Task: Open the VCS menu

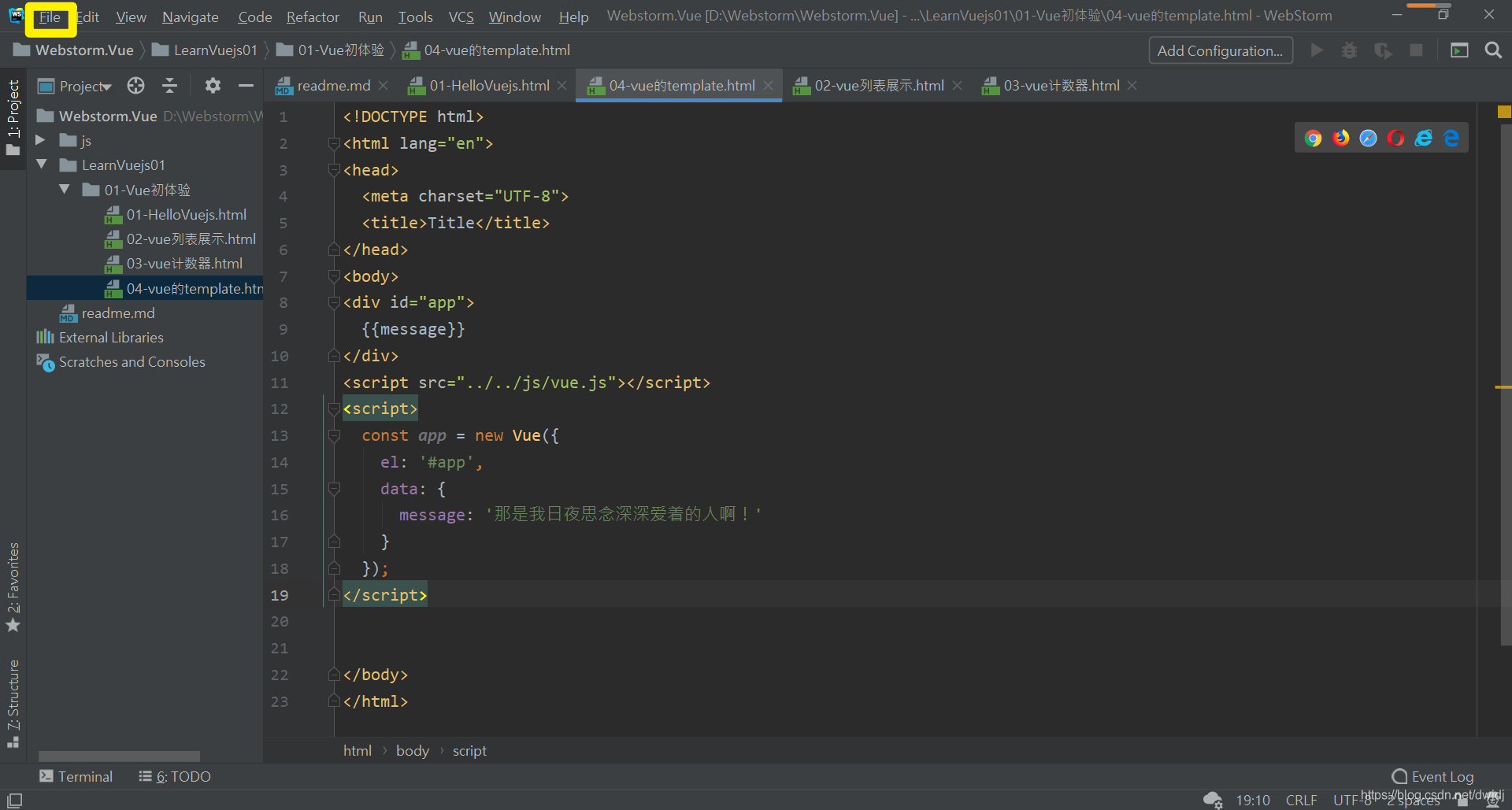Action: (461, 17)
